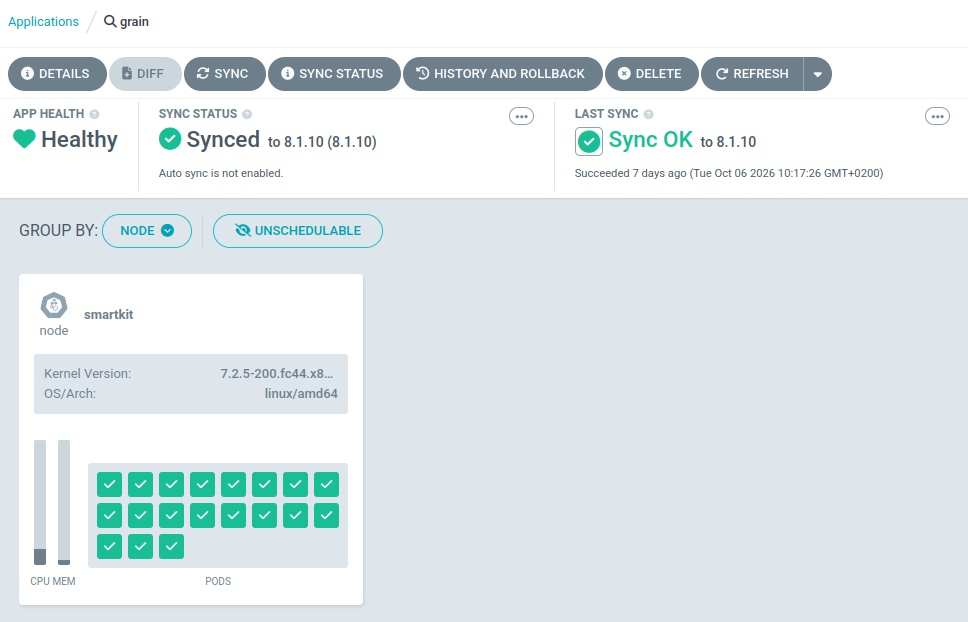Click the CPU usage bar
Viewport: 968px width, 622px height.
(40, 502)
